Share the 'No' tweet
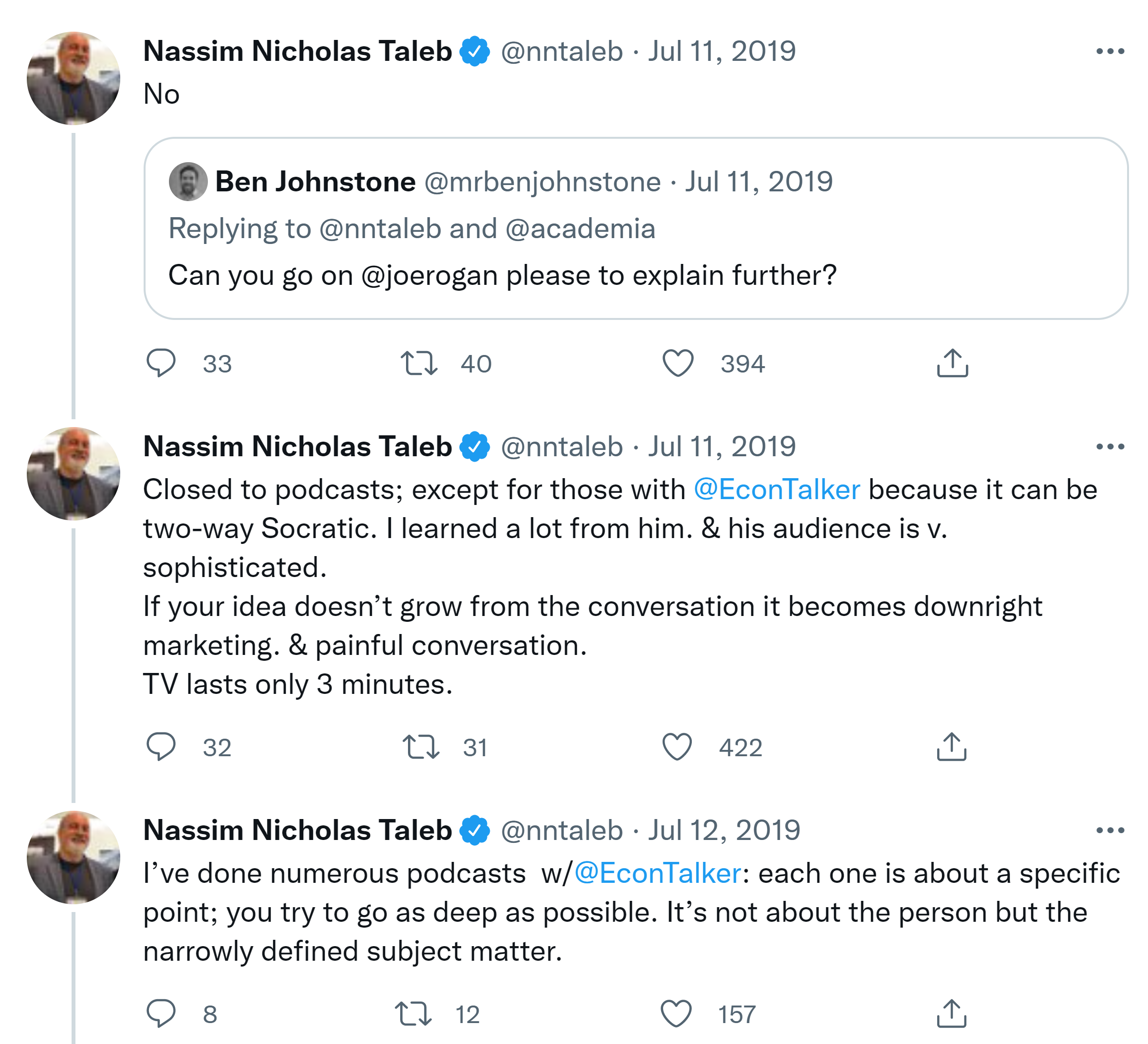The width and height of the screenshot is (1148, 1044). (952, 363)
